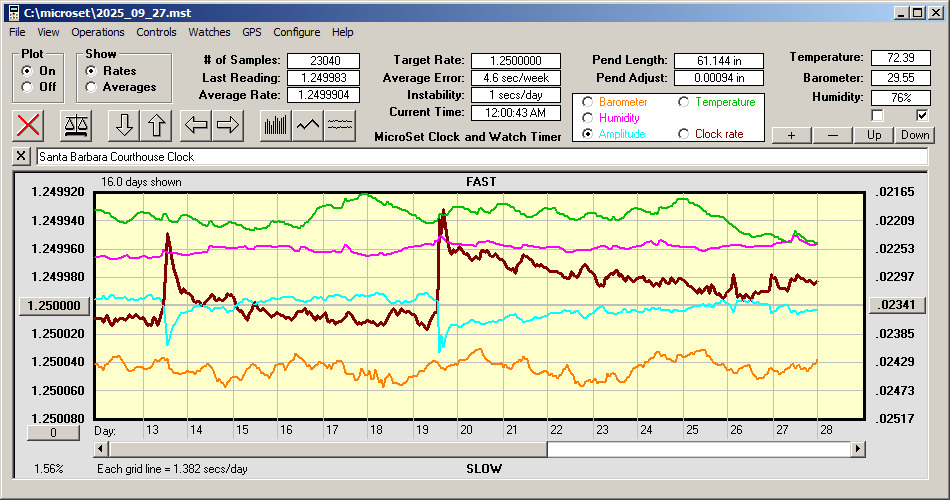Click the Up button
The image size is (950, 500).
tap(874, 135)
